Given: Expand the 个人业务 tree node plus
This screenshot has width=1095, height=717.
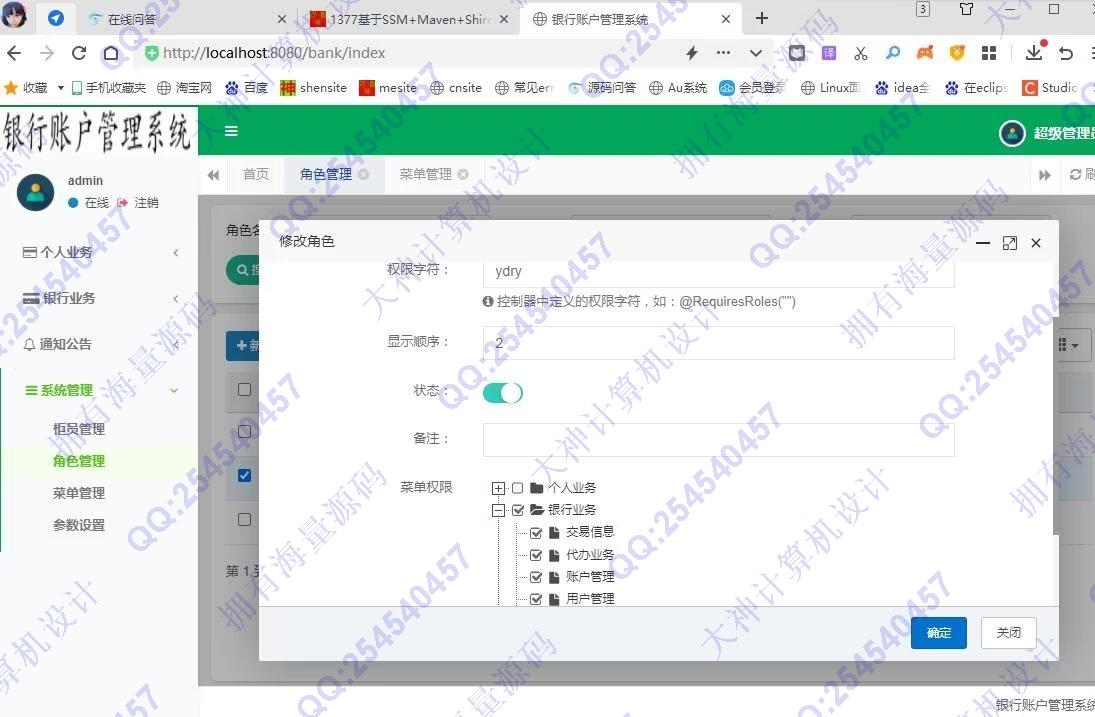Looking at the screenshot, I should pos(499,488).
